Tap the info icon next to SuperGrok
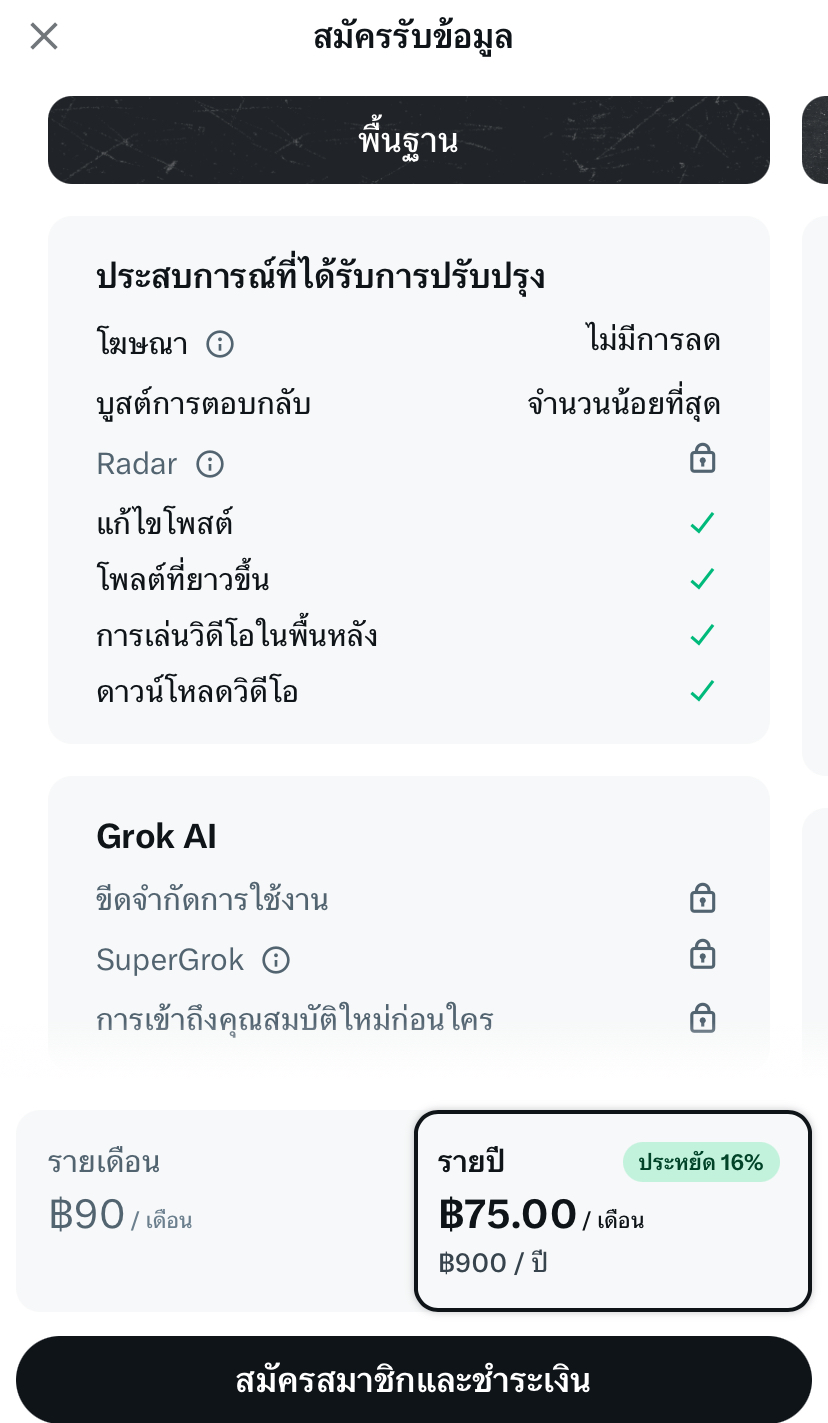Viewport: 828px width, 1423px height. tap(276, 960)
